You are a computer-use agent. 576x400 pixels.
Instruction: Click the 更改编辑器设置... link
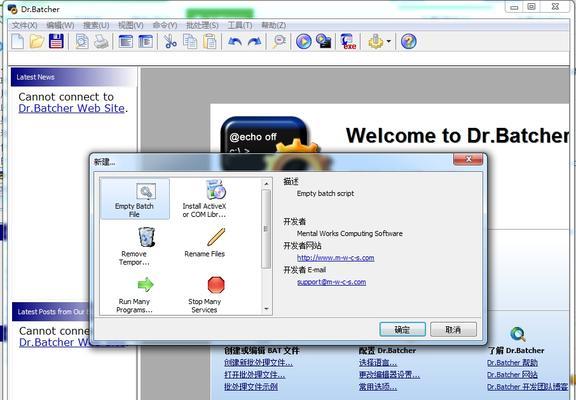389,375
